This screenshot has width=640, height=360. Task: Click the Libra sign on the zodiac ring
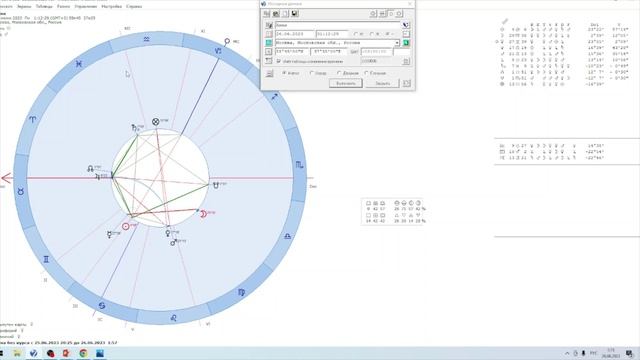287,236
